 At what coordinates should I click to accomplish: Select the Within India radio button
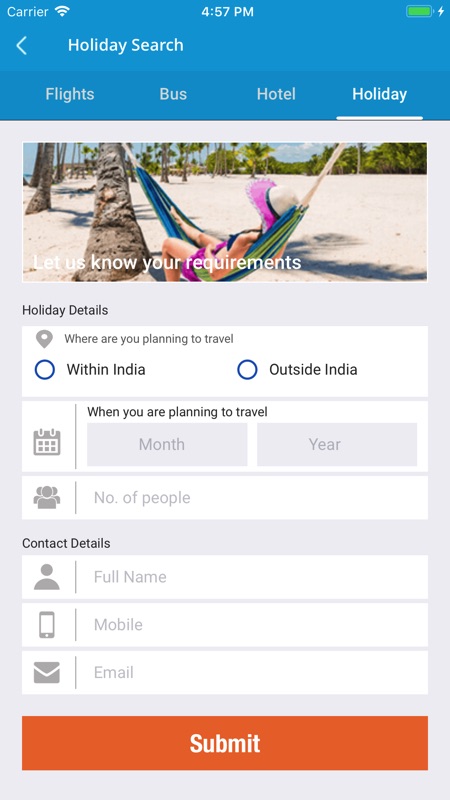click(x=45, y=370)
